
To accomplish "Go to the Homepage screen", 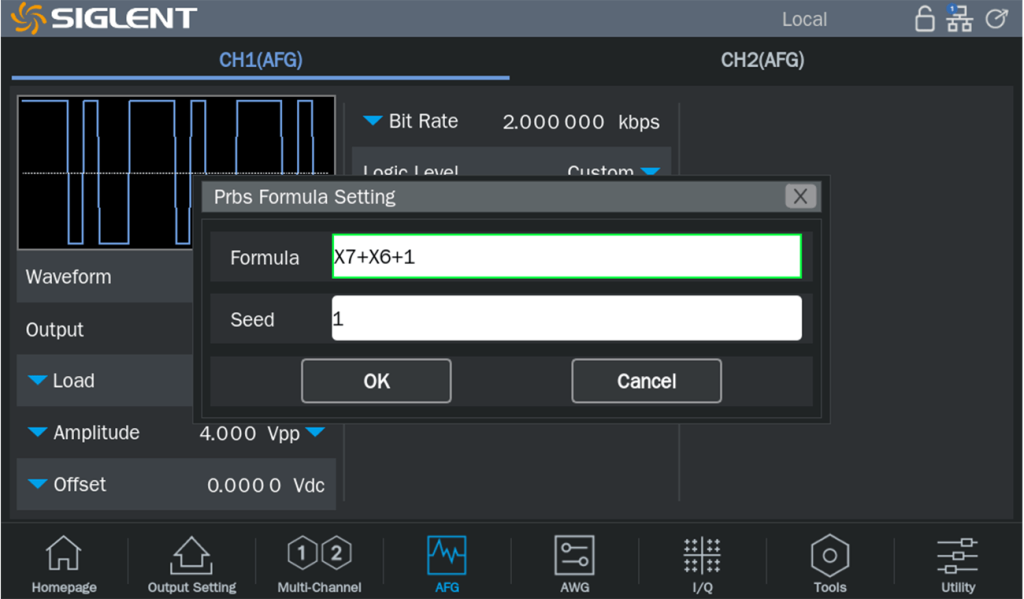I will (x=64, y=564).
